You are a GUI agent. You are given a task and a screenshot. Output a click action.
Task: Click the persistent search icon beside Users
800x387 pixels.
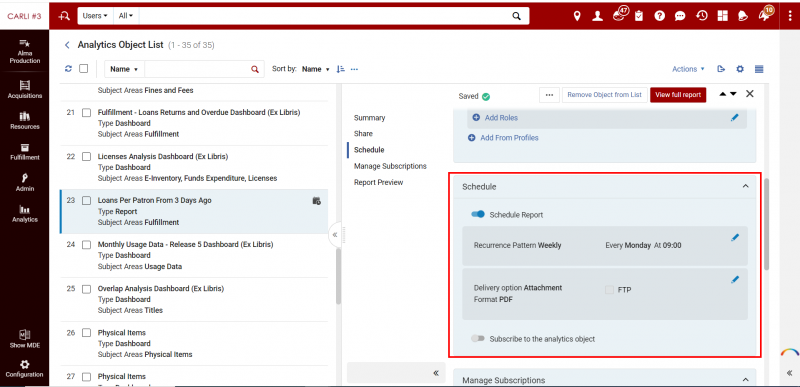coord(64,16)
